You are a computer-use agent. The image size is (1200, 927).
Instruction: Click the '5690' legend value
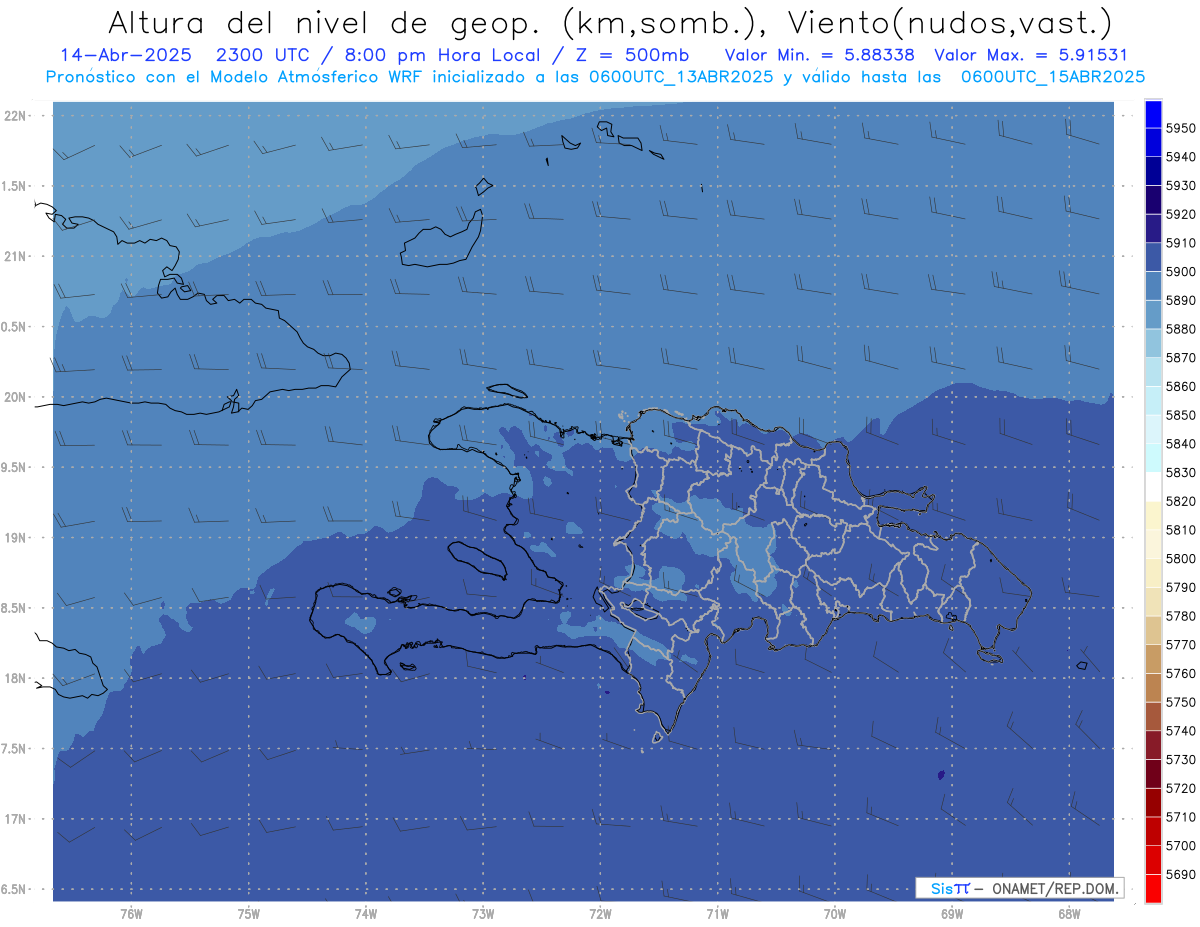(x=1181, y=875)
